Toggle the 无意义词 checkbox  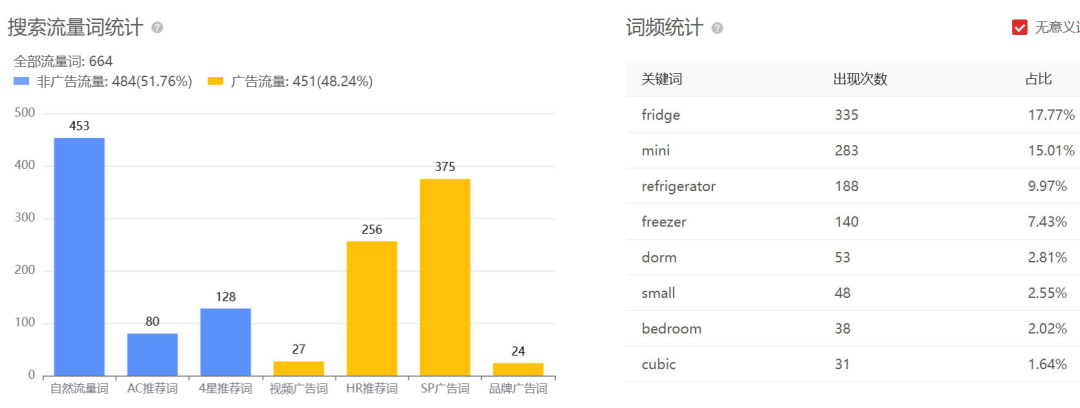pos(1020,28)
